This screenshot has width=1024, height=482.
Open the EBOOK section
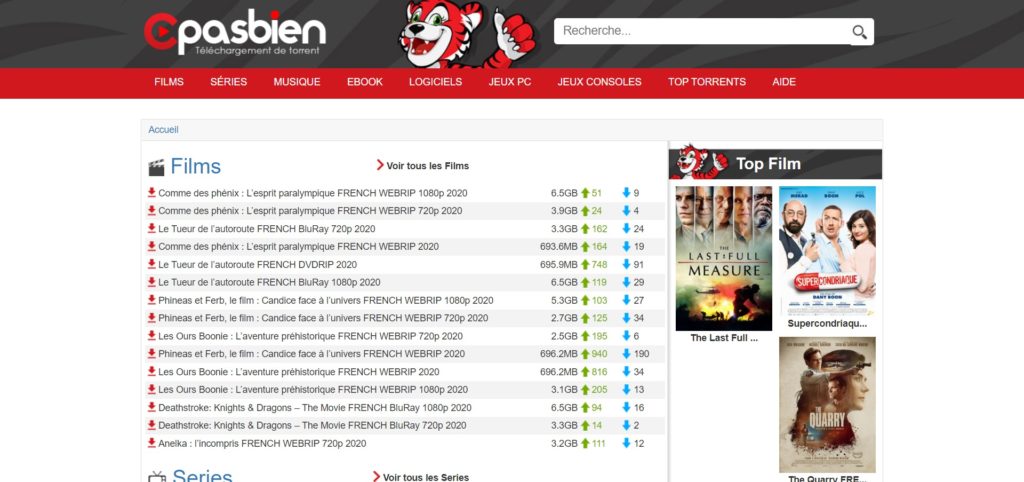[365, 82]
